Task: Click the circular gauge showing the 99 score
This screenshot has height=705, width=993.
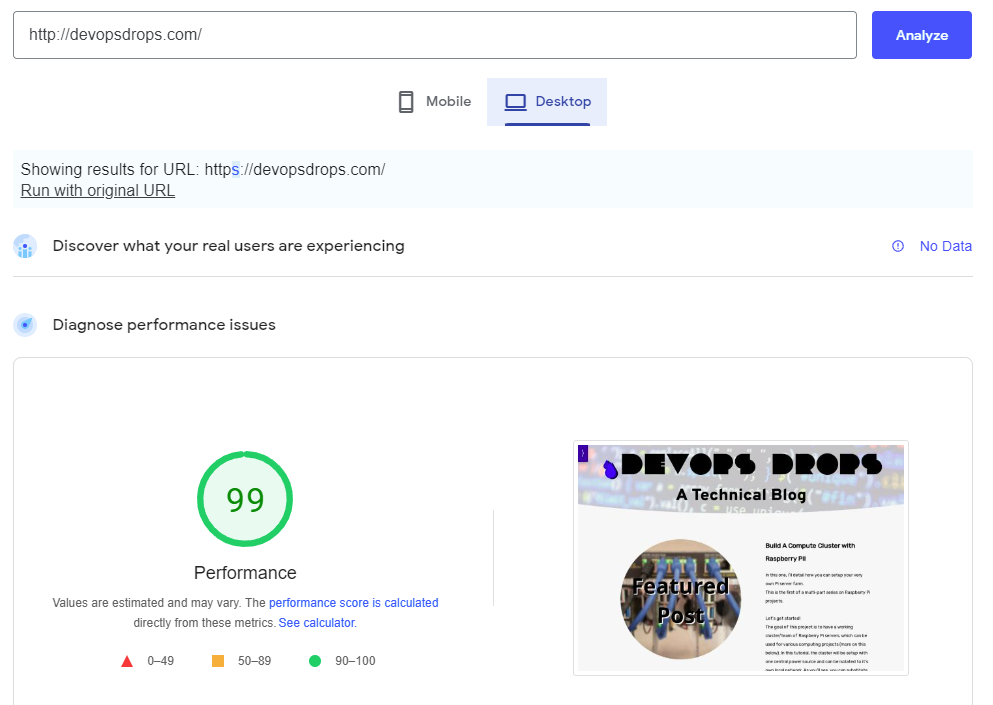Action: (x=245, y=499)
